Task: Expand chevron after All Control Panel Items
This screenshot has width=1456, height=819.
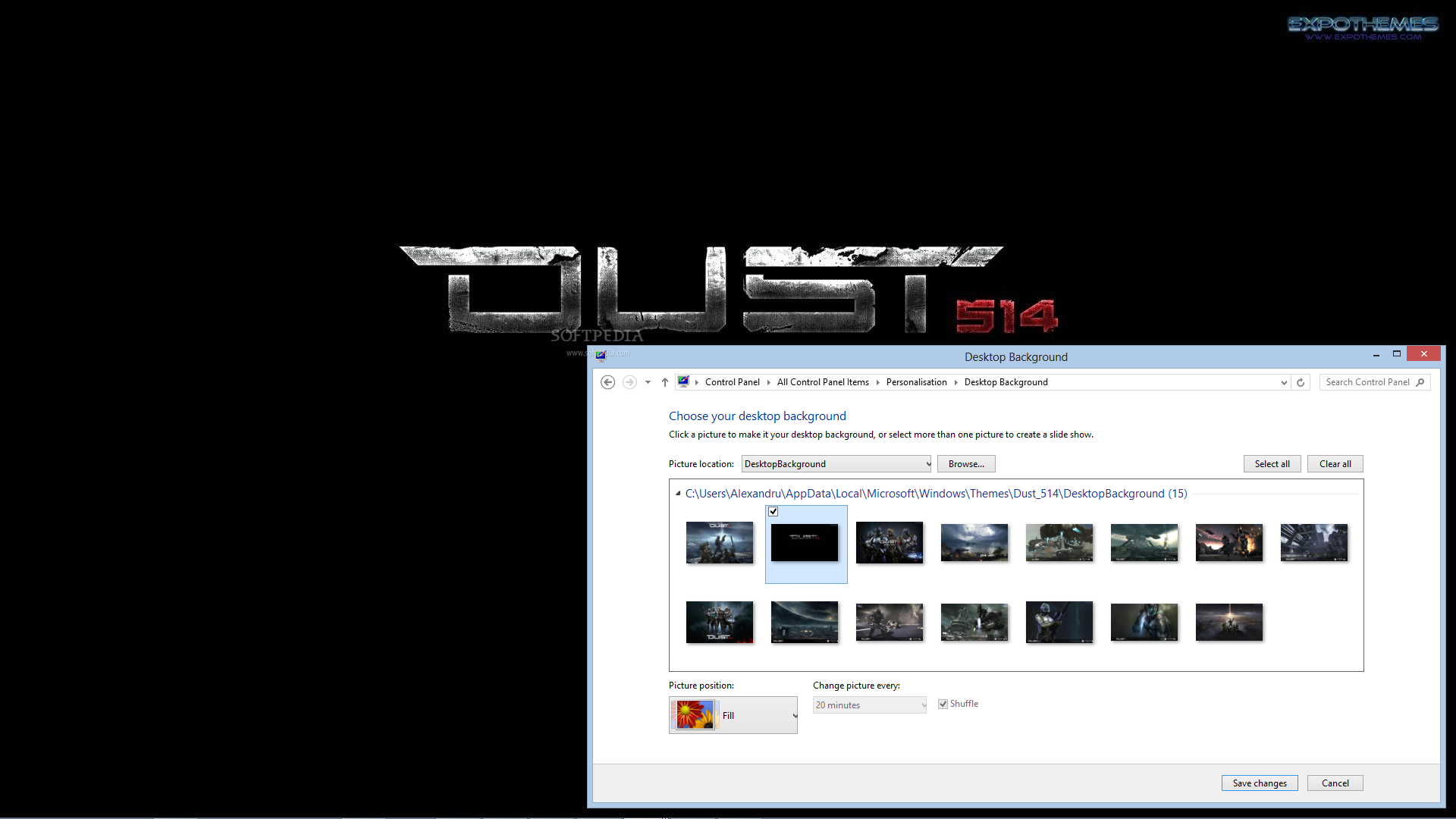Action: (877, 382)
